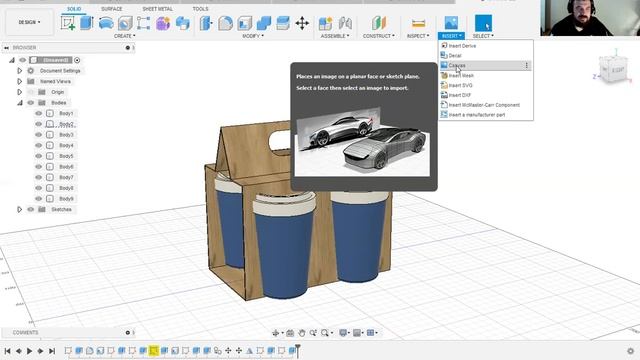This screenshot has width=640, height=360.
Task: Click the Hole tool icon
Action: tap(125, 23)
